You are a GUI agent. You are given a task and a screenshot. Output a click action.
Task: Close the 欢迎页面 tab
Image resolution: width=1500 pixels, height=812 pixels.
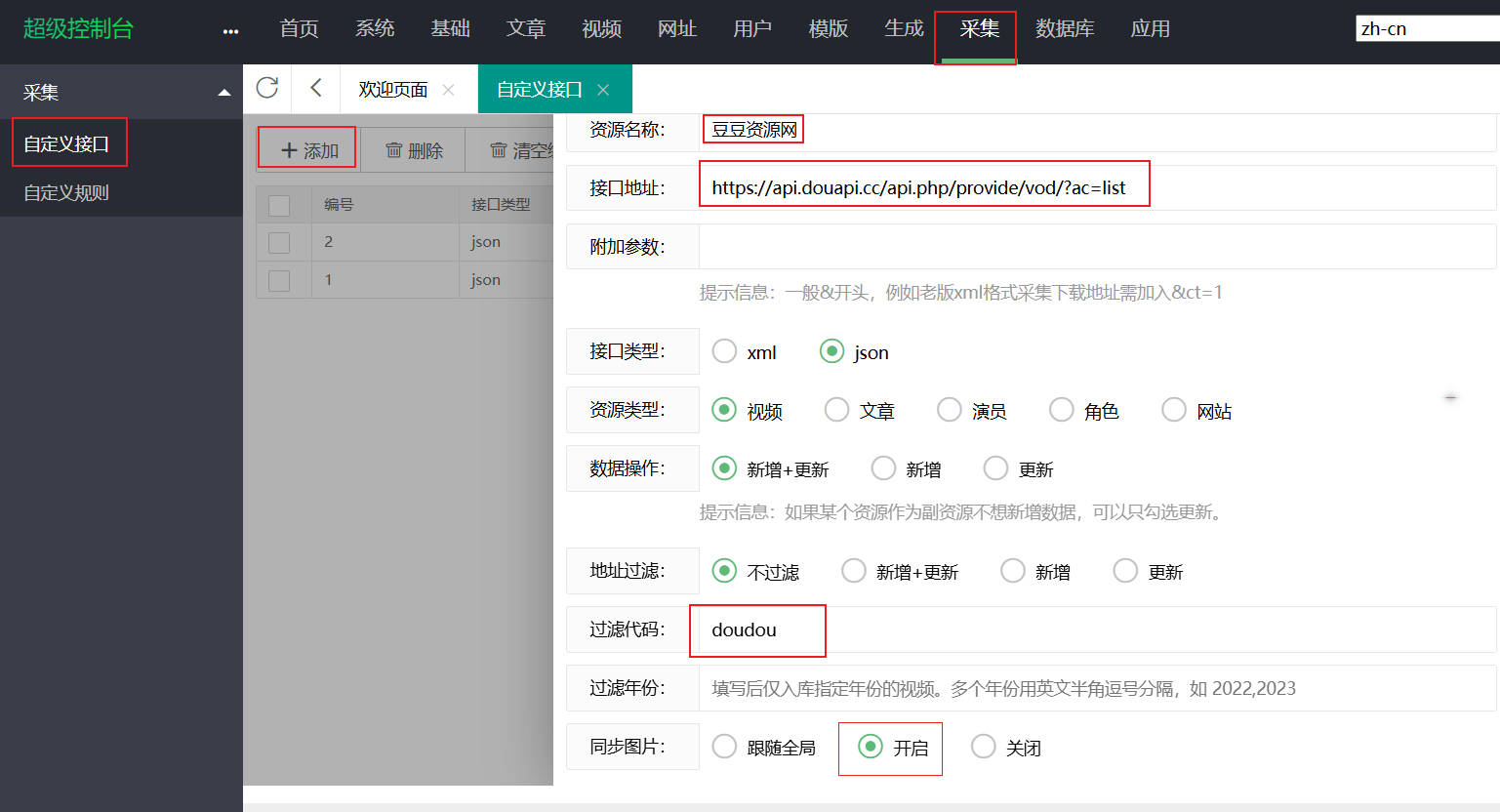click(x=448, y=90)
